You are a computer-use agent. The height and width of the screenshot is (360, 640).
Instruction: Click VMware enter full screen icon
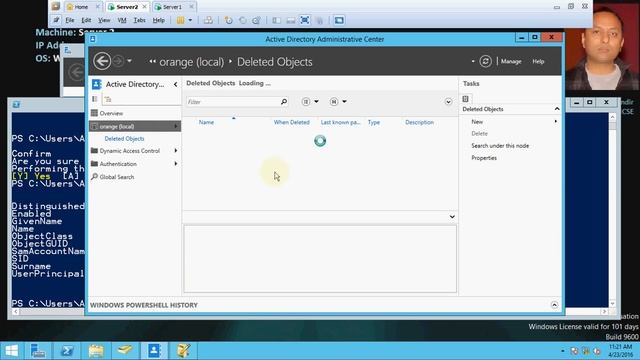(304, 20)
